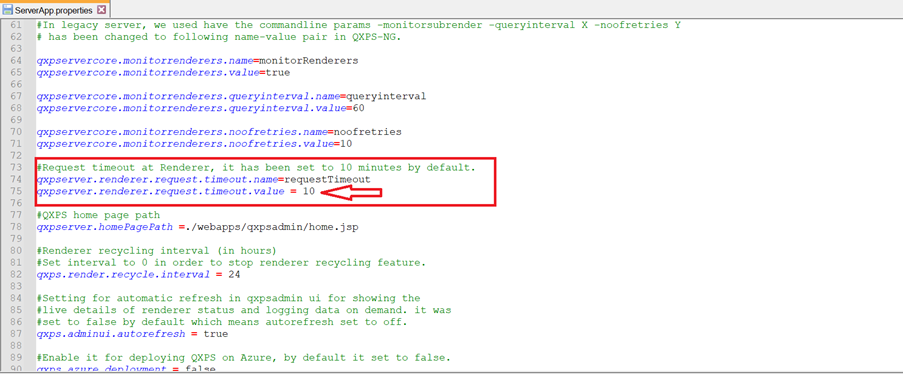Click request.timeout.value 10
Viewport: 903px width, 374px height.
coord(309,191)
